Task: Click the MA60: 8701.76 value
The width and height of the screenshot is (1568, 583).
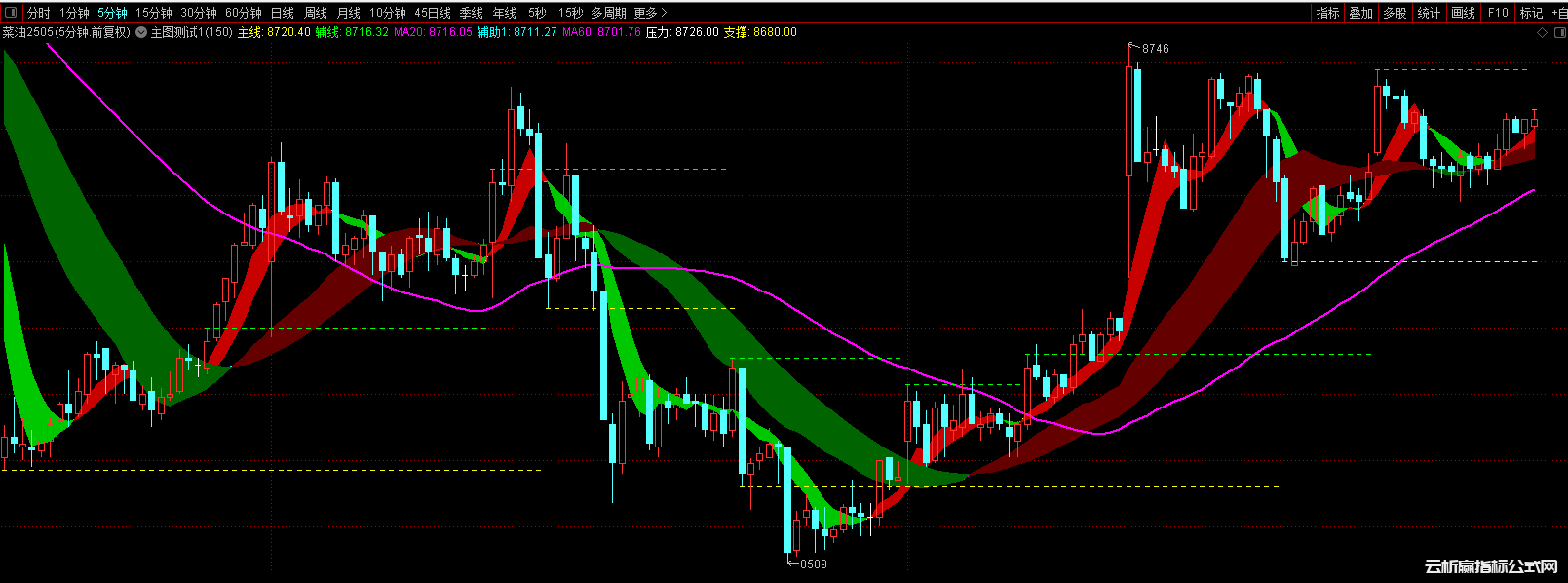Action: 601,32
